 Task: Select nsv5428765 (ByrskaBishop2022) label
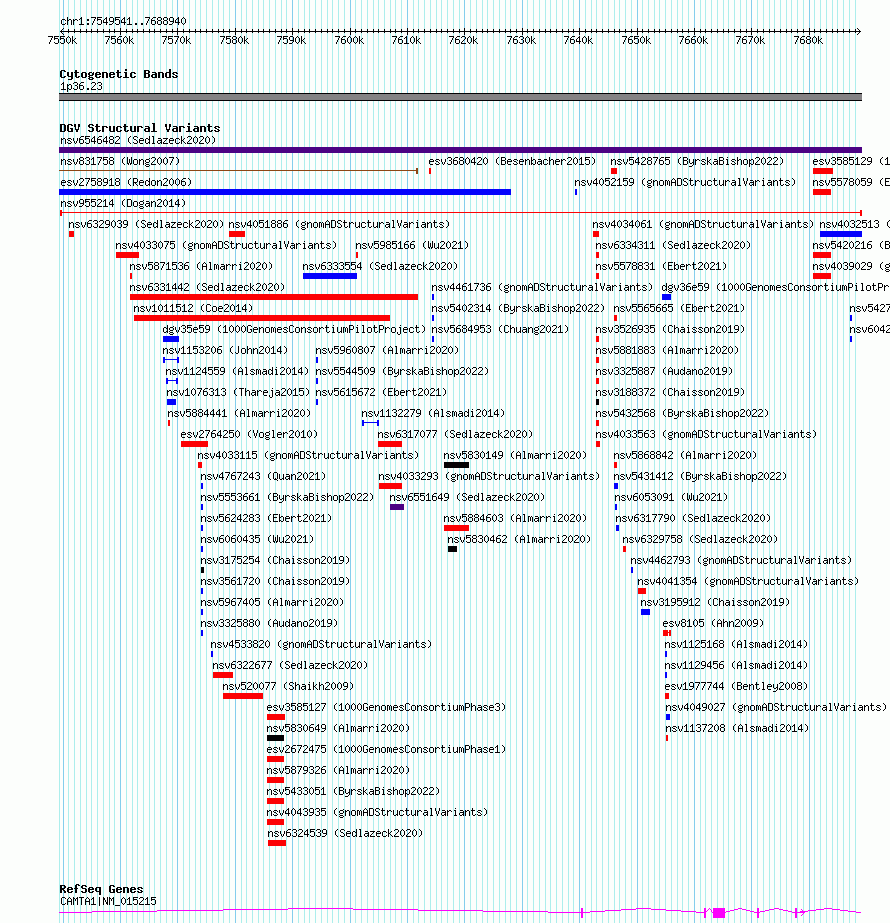[697, 161]
